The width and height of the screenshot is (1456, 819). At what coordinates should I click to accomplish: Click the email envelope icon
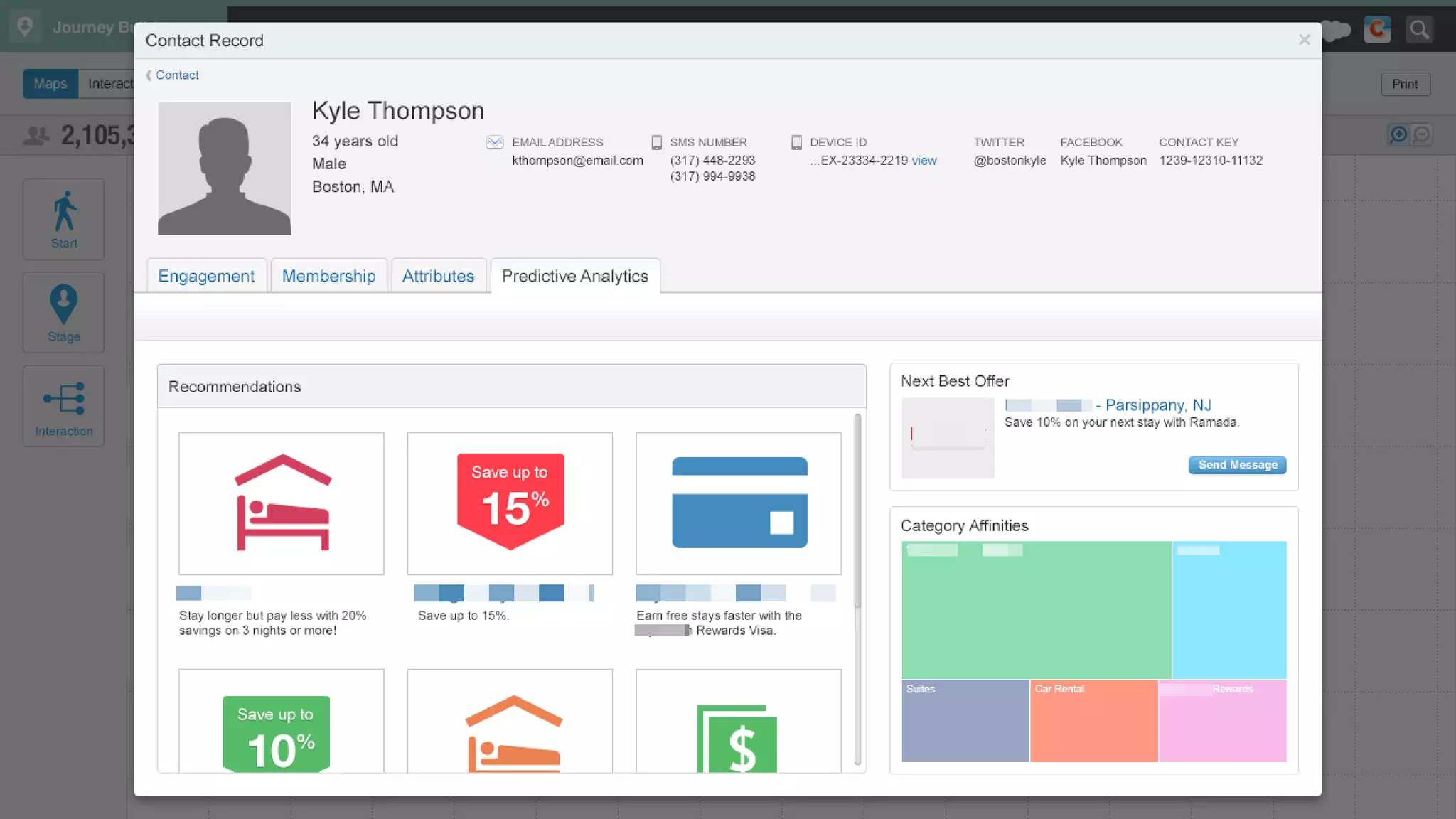[495, 142]
